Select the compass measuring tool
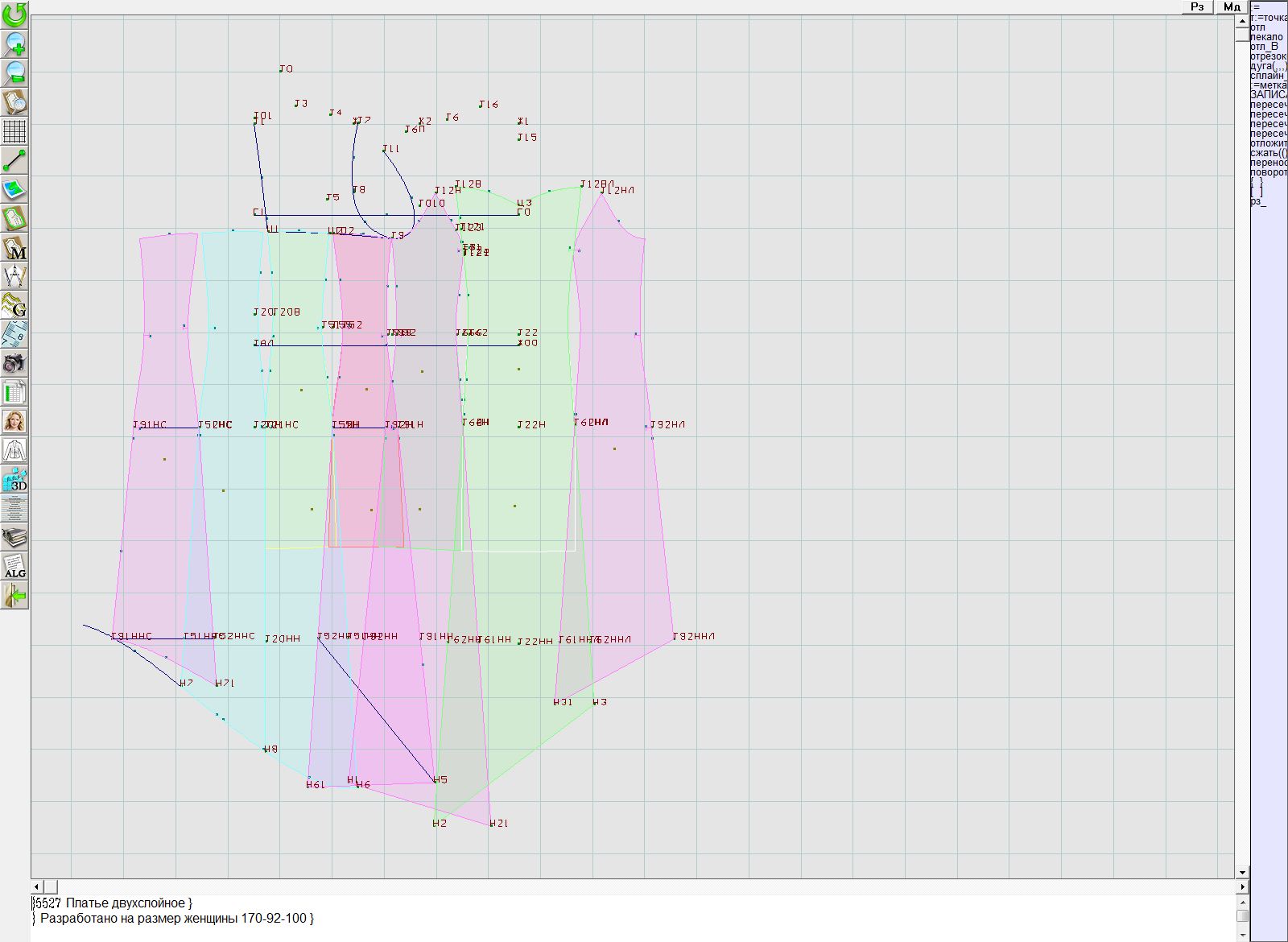 (x=14, y=277)
